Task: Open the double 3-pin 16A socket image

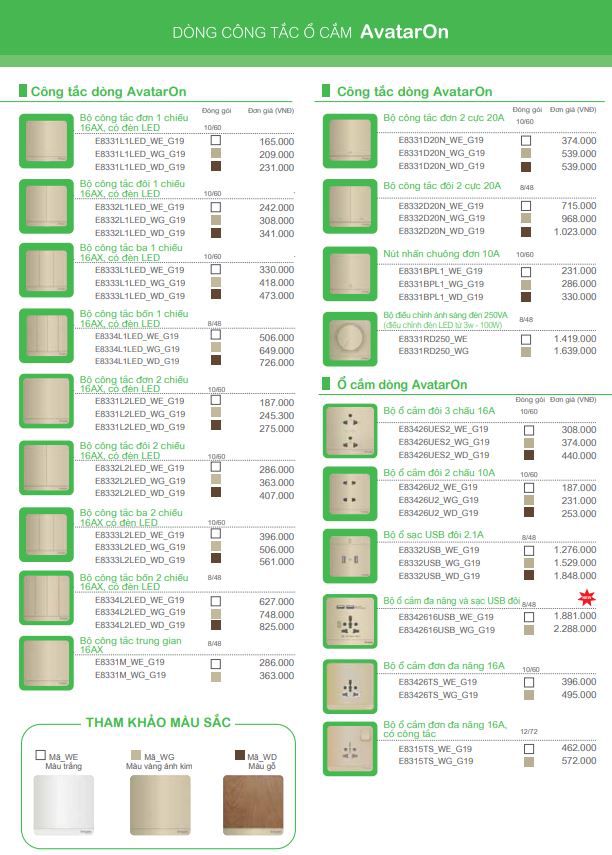Action: tap(350, 430)
